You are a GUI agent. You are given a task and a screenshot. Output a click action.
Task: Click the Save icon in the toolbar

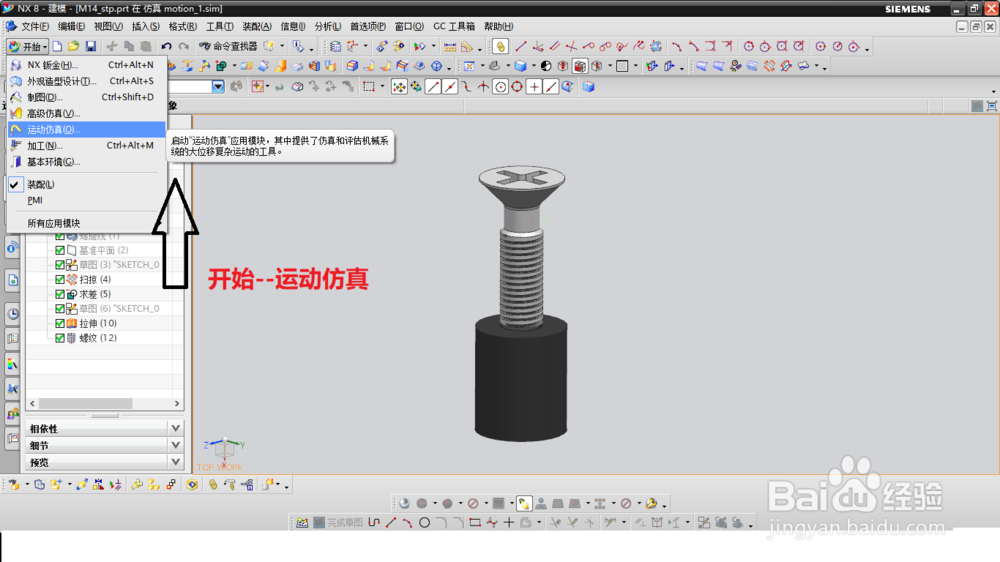[x=90, y=47]
